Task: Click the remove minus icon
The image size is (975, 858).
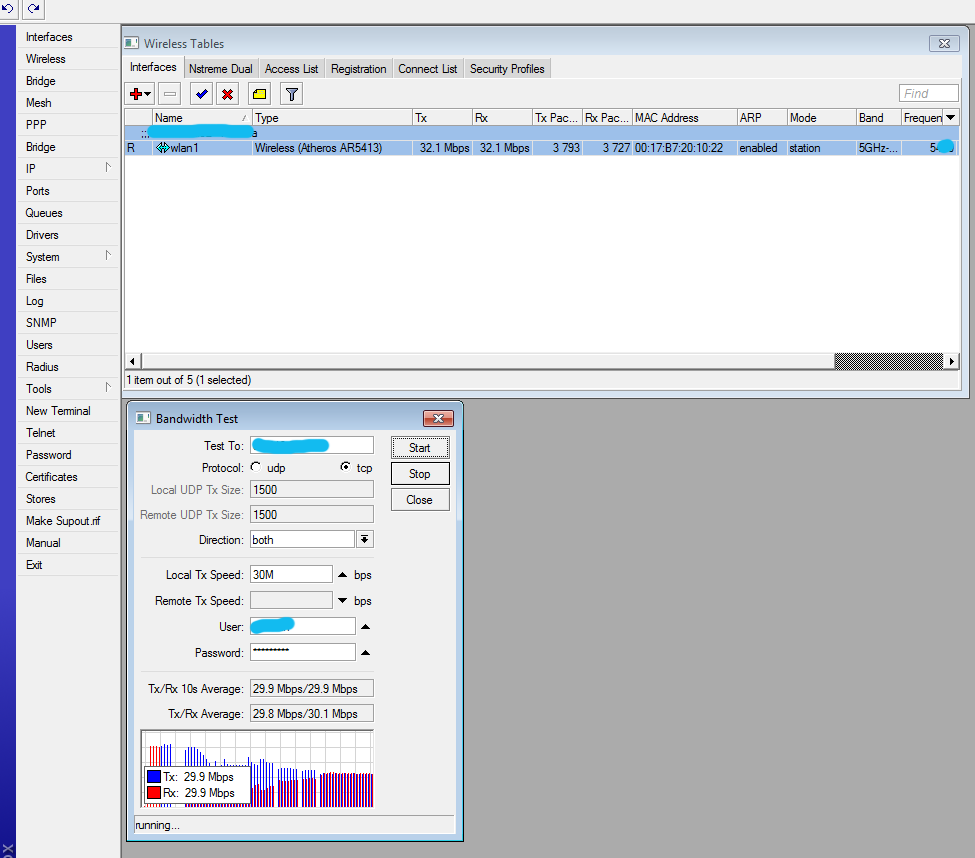Action: pyautogui.click(x=170, y=94)
